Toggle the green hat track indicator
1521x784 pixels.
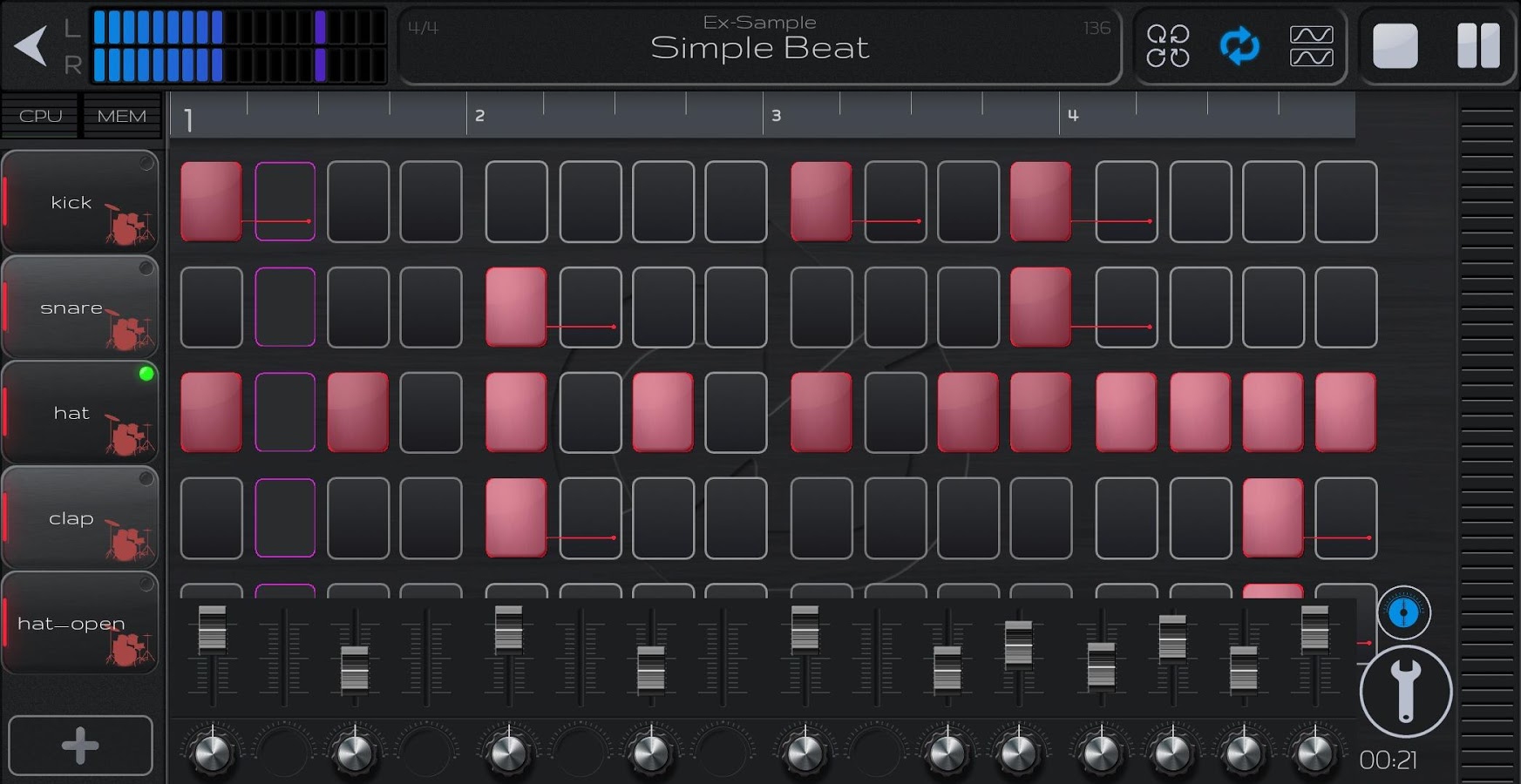[x=146, y=374]
